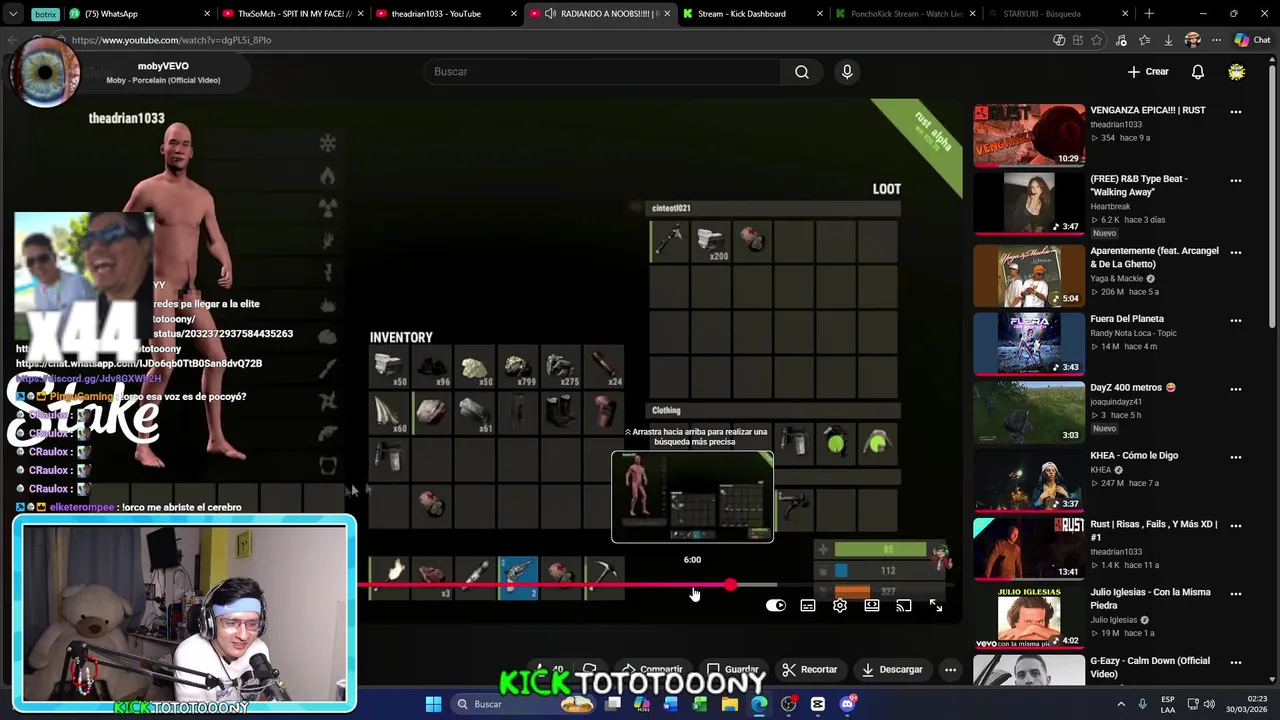
Task: Open DayZ 400 metros video thumbnail
Action: 1028,410
